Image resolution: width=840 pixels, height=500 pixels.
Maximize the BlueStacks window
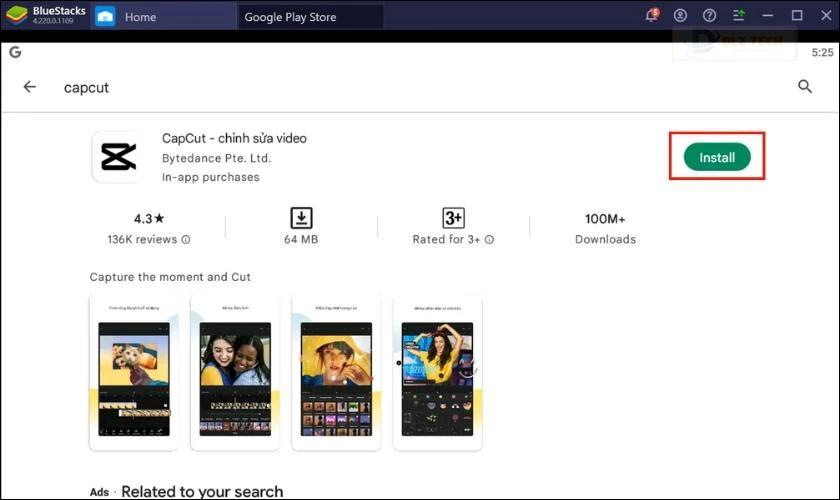pos(797,16)
